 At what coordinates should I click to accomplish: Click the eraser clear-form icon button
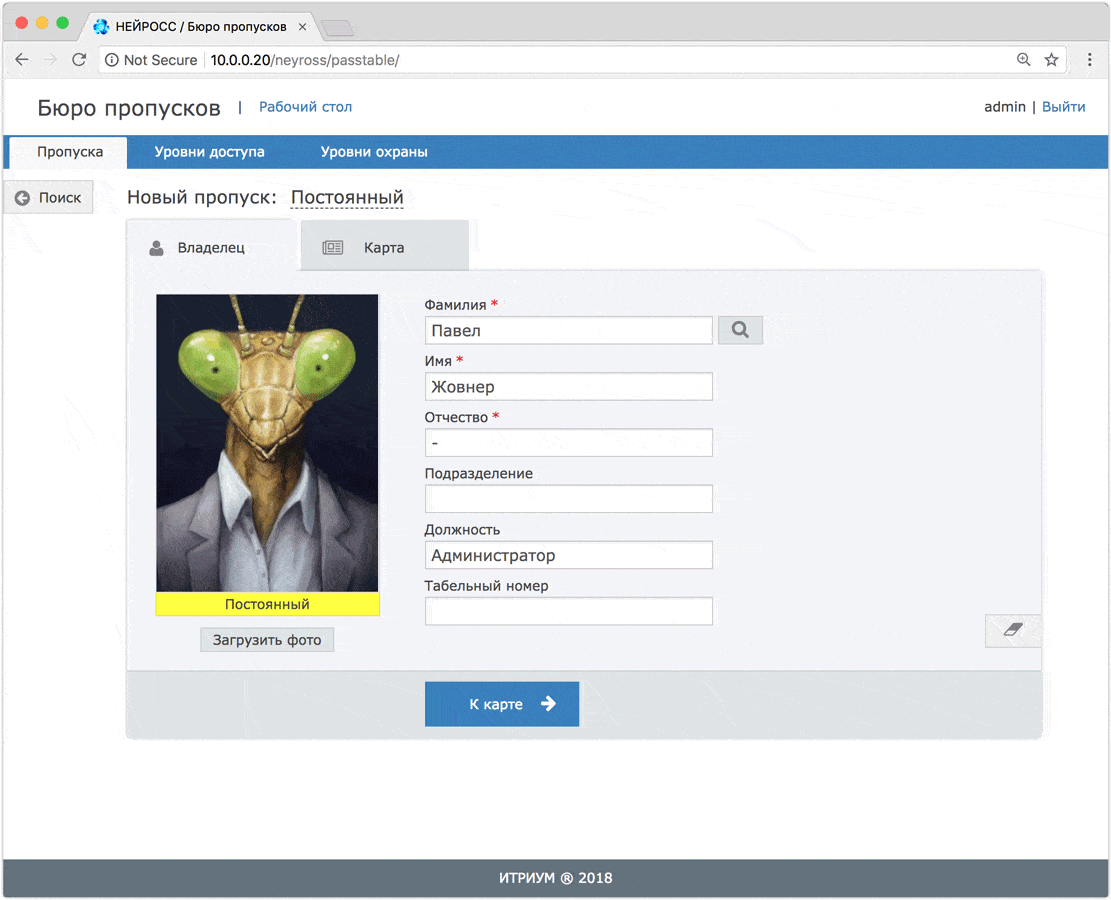(1013, 630)
